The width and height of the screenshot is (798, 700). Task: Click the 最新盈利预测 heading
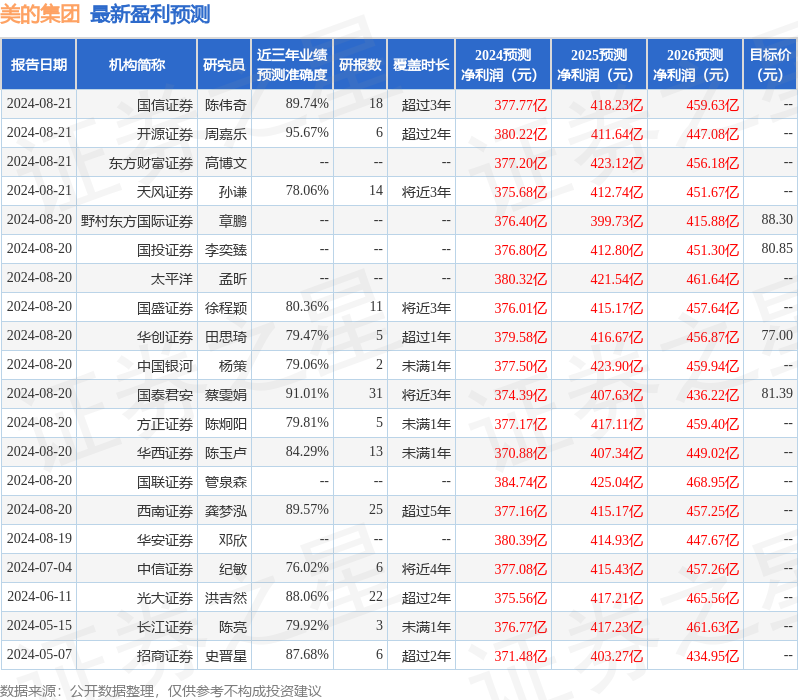click(150, 14)
